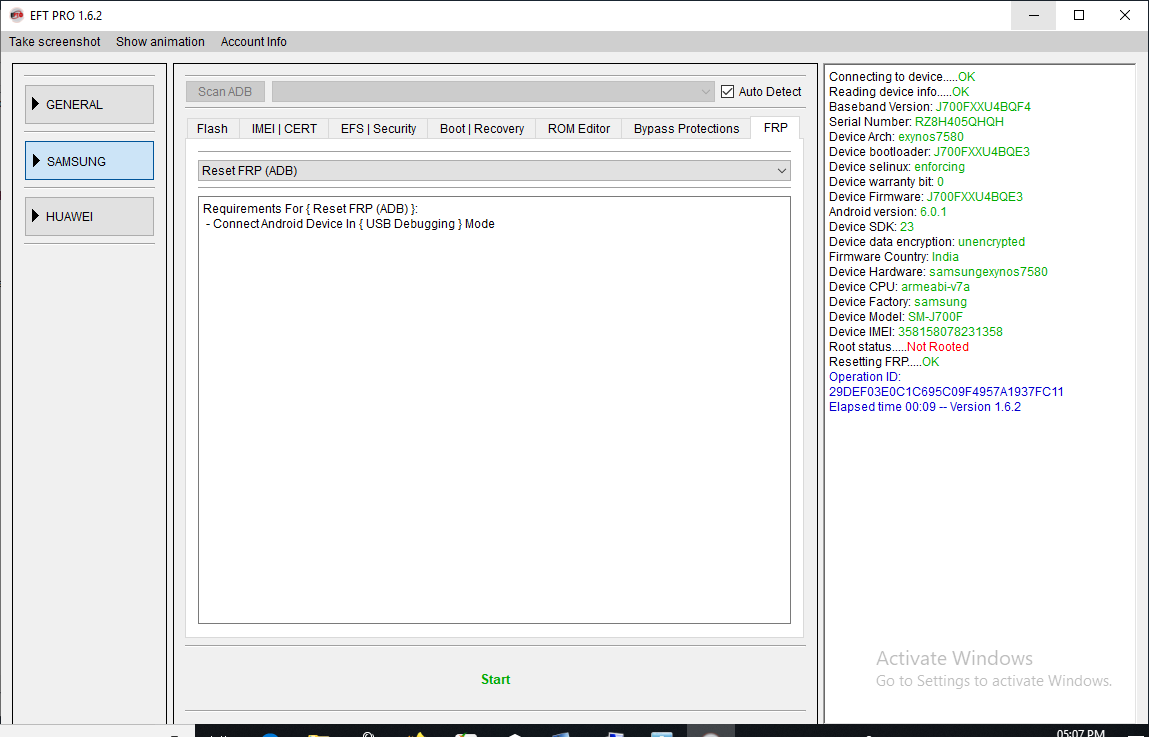Expand the GENERAL section
Screen dimensions: 1149x737
89,105
